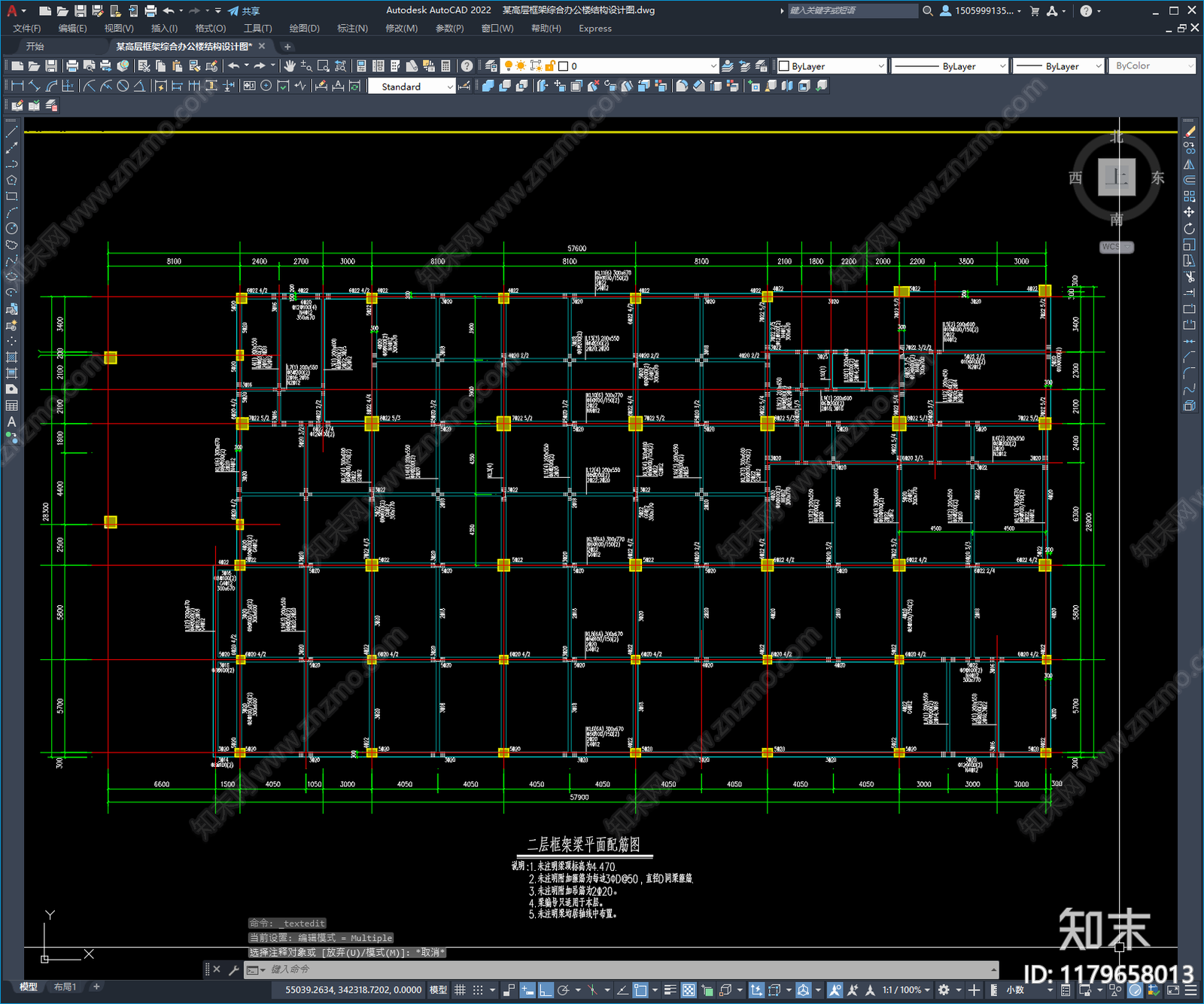Viewport: 1204px width, 1004px height.
Task: Open the 格式(O) menu
Action: pyautogui.click(x=210, y=29)
